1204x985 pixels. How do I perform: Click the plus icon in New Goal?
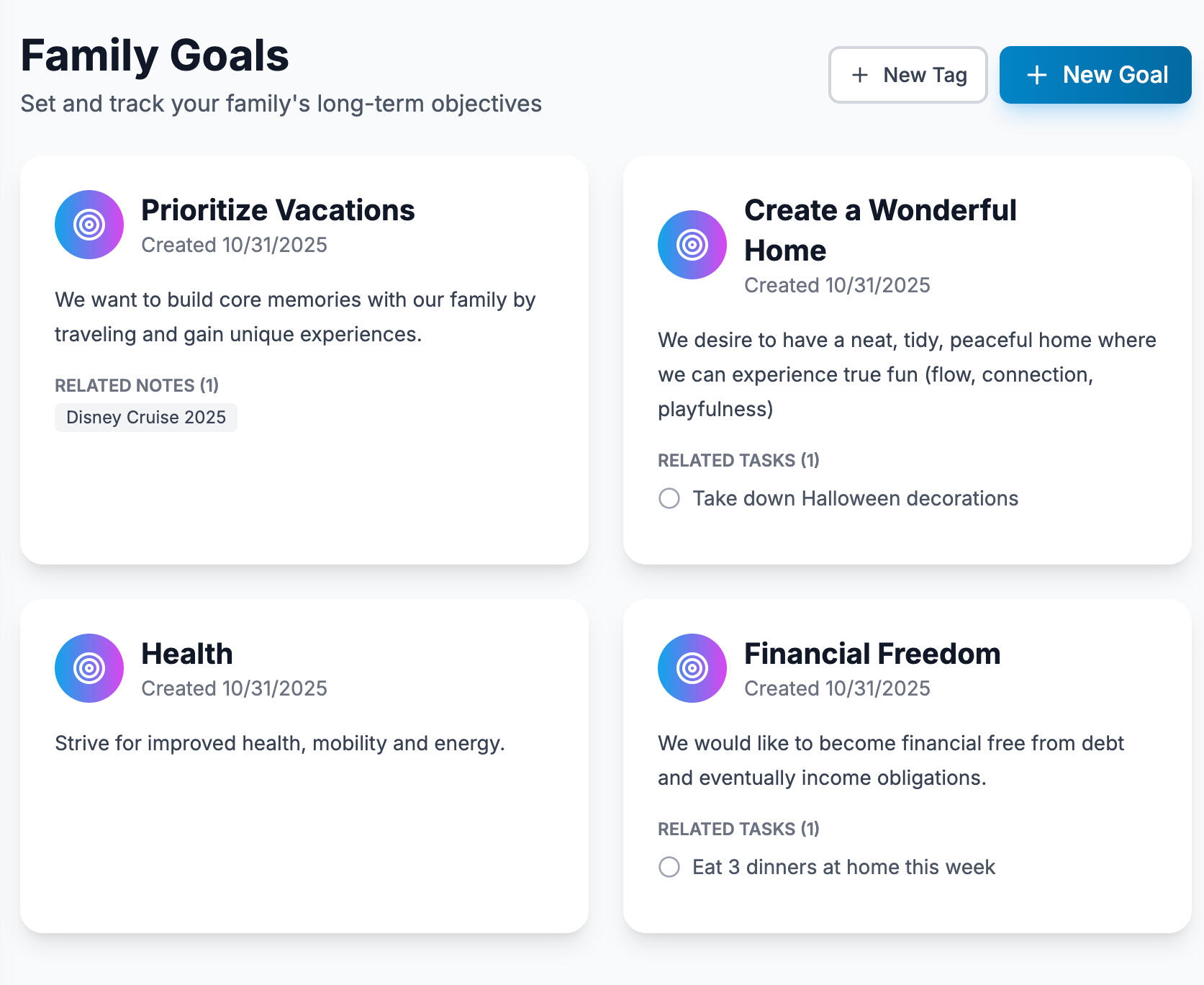(x=1036, y=75)
